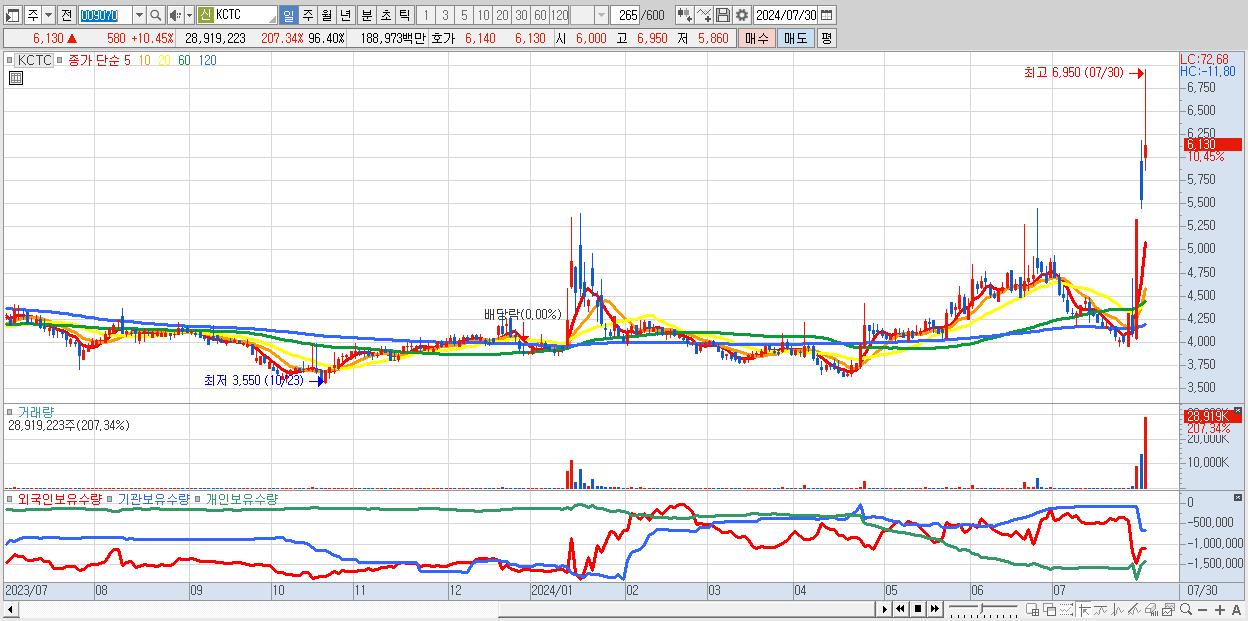
Task: Click the '매수' buy button
Action: [x=757, y=38]
